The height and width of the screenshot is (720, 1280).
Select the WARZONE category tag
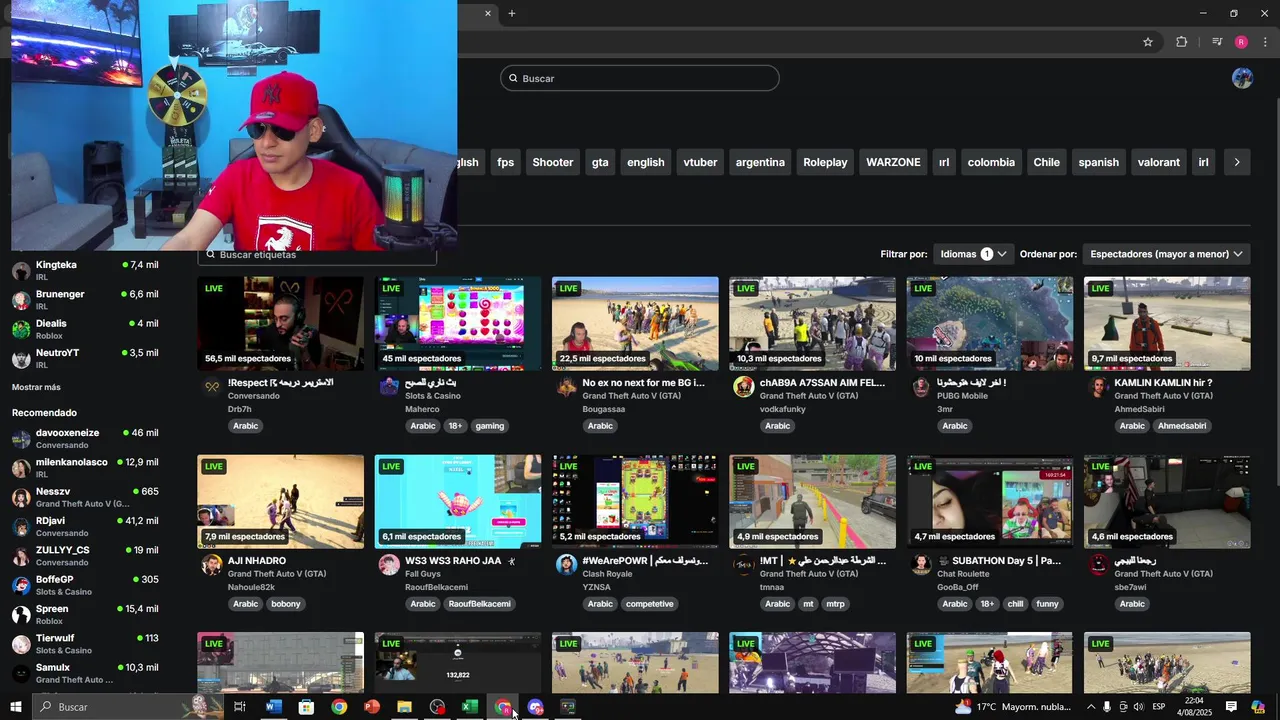[x=893, y=162]
